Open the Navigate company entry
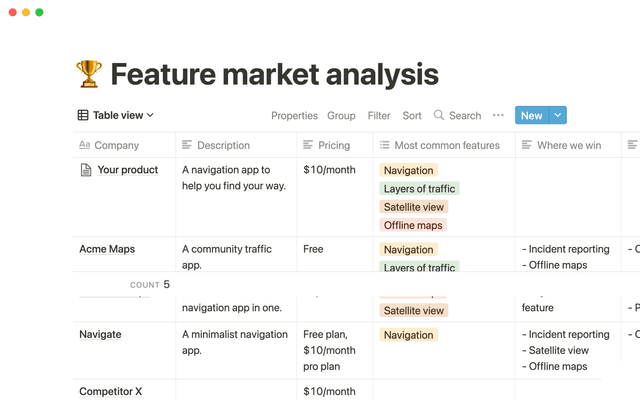640x400 pixels. (100, 335)
